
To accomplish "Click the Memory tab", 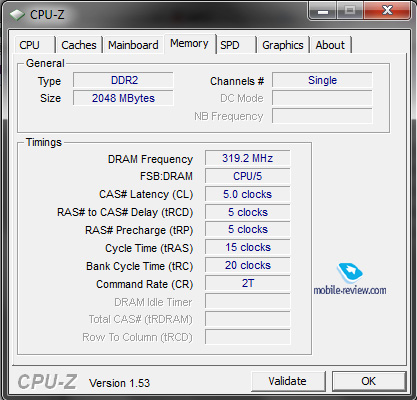I will click(x=189, y=44).
